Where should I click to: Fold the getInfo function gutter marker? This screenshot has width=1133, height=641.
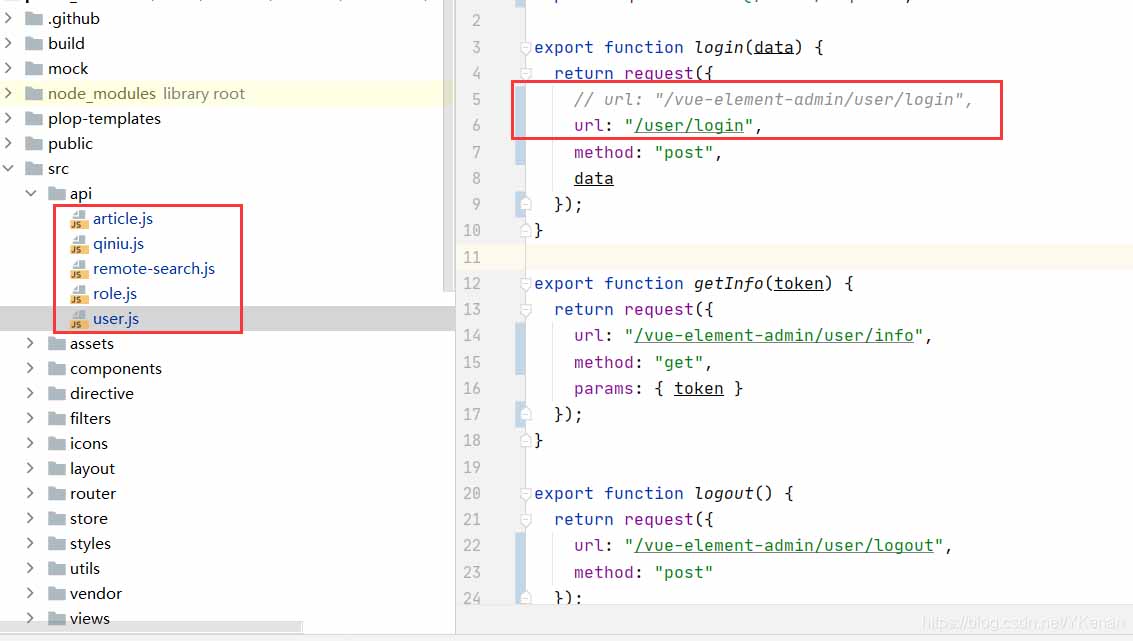(526, 284)
